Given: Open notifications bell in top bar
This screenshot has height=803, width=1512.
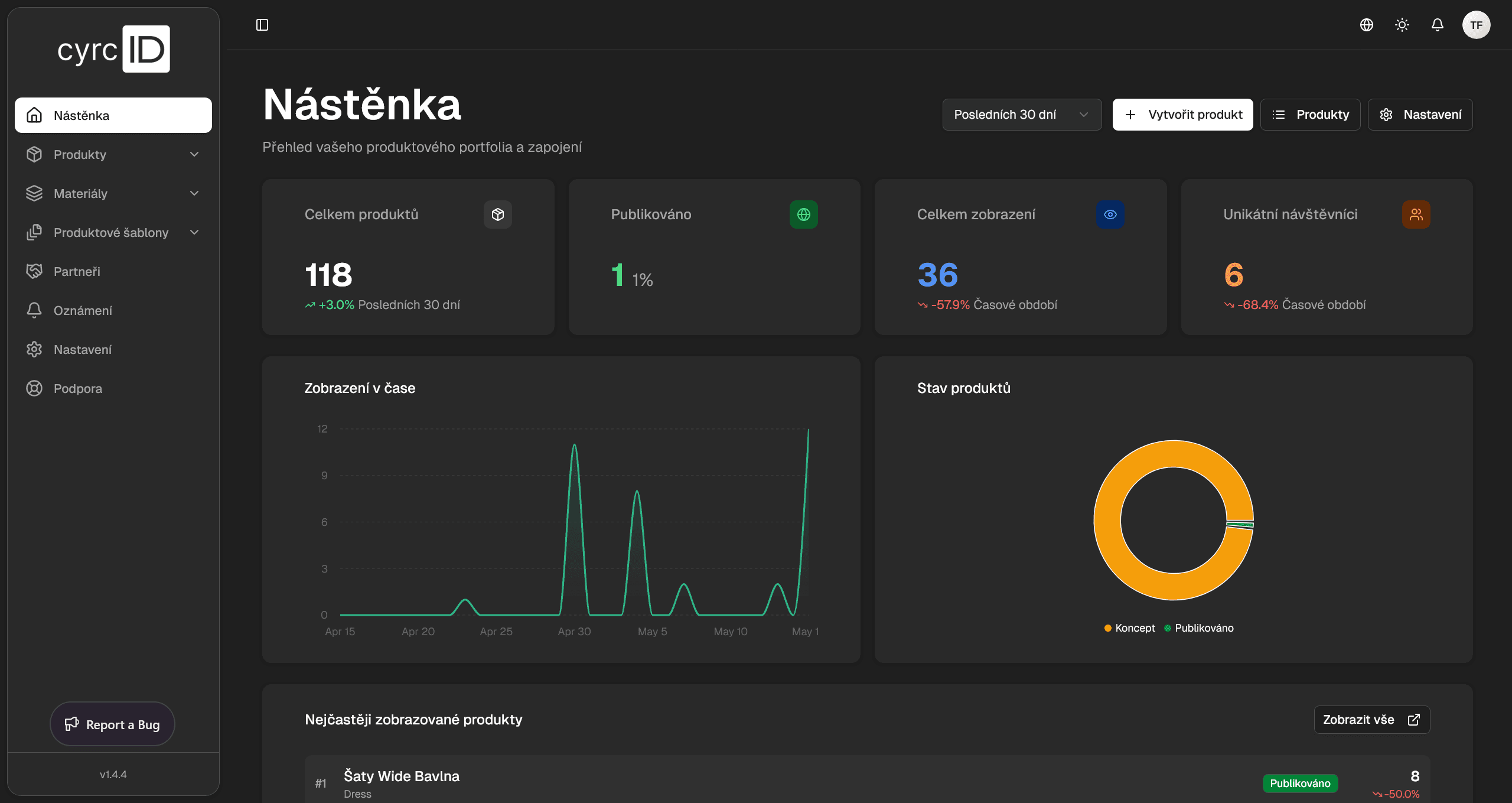Looking at the screenshot, I should tap(1438, 25).
